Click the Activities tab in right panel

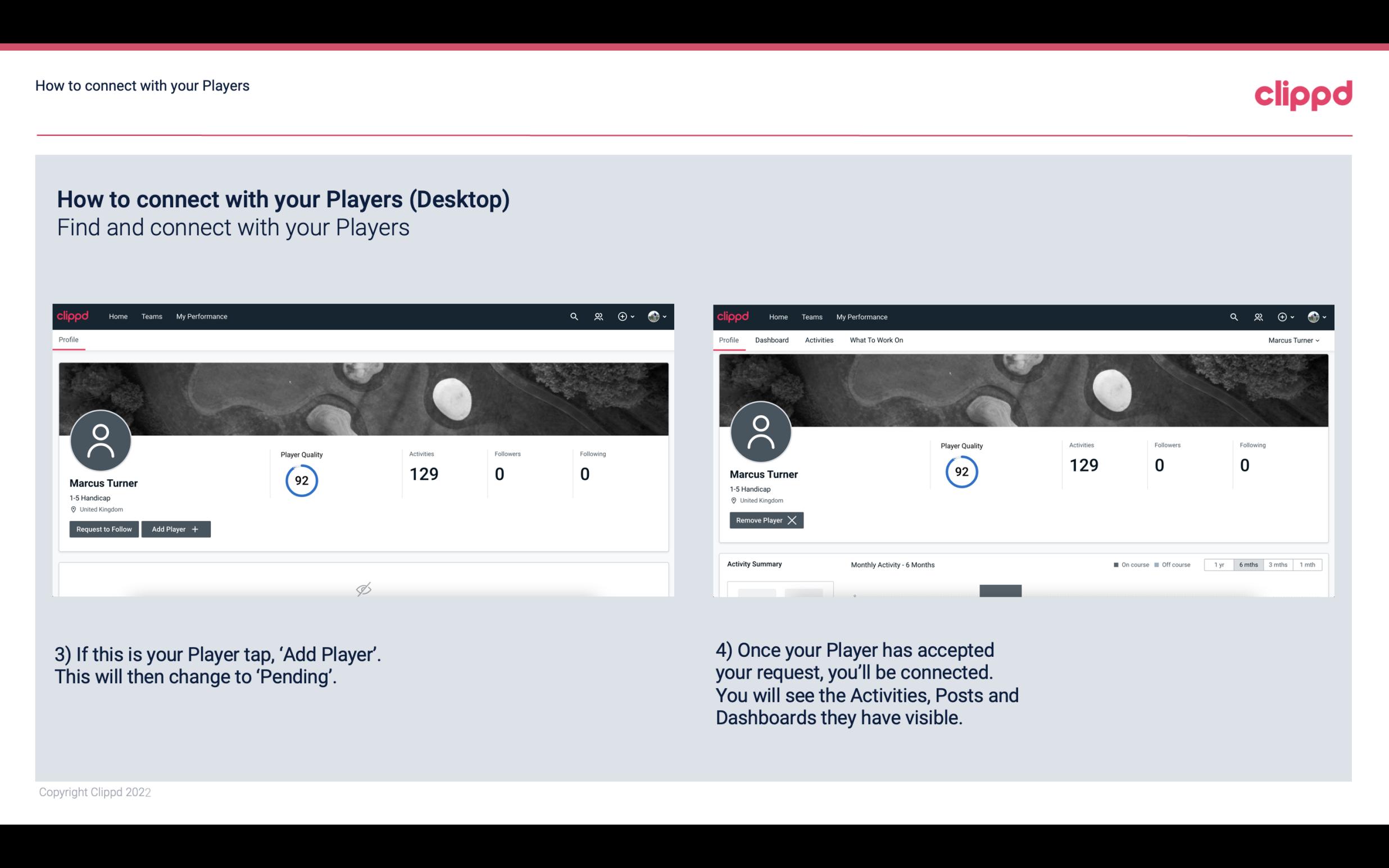click(x=819, y=340)
